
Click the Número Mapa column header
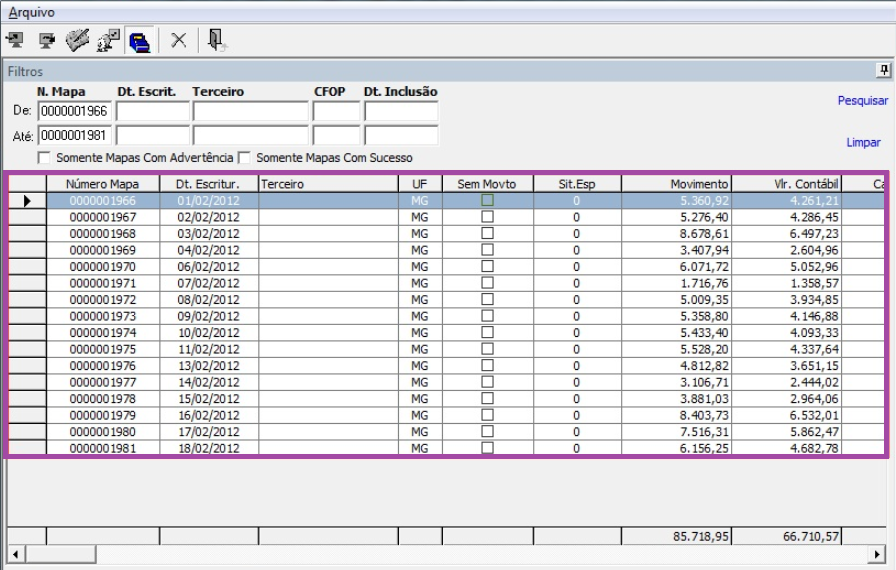[103, 184]
